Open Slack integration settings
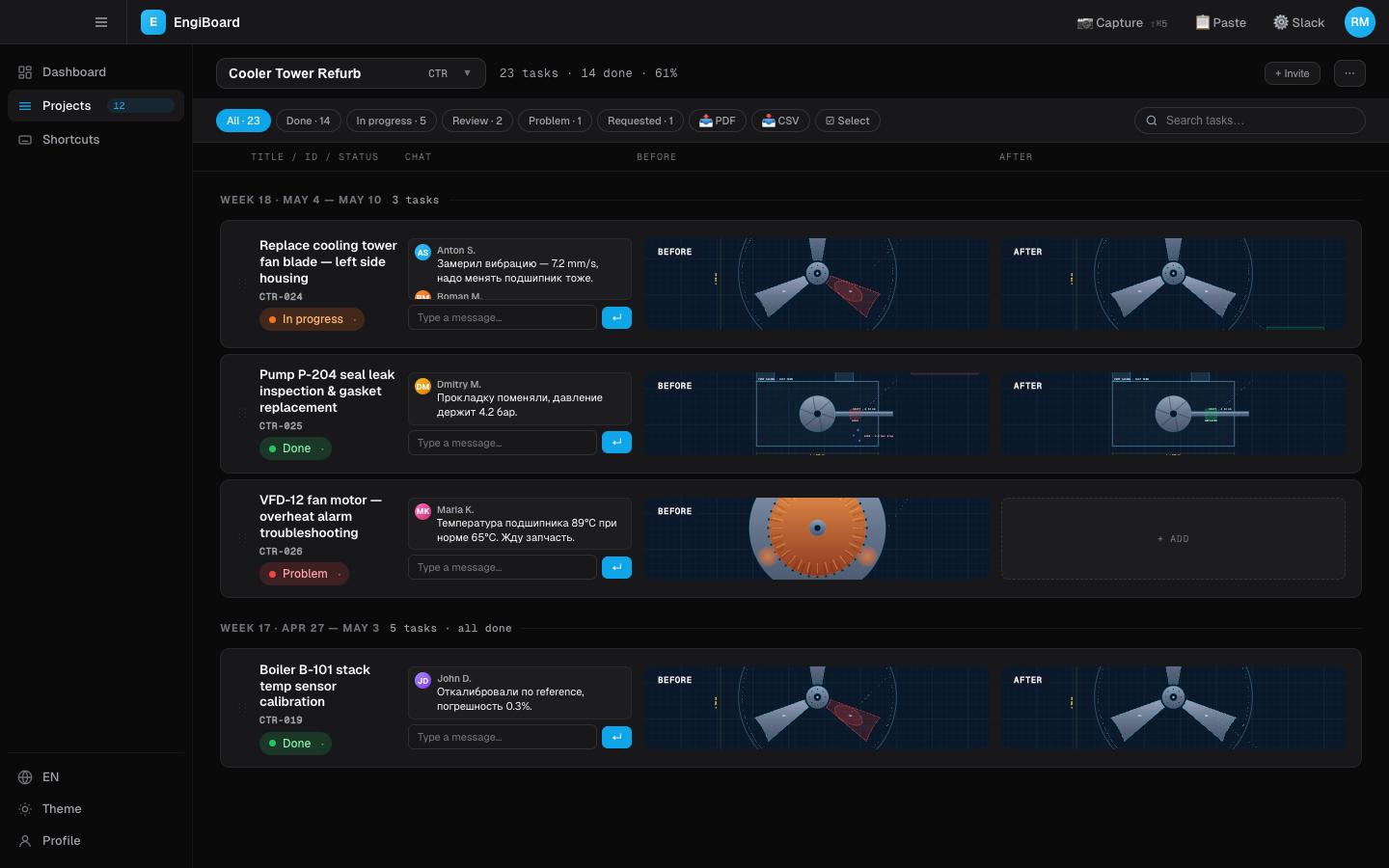1389x868 pixels. 1298,22
